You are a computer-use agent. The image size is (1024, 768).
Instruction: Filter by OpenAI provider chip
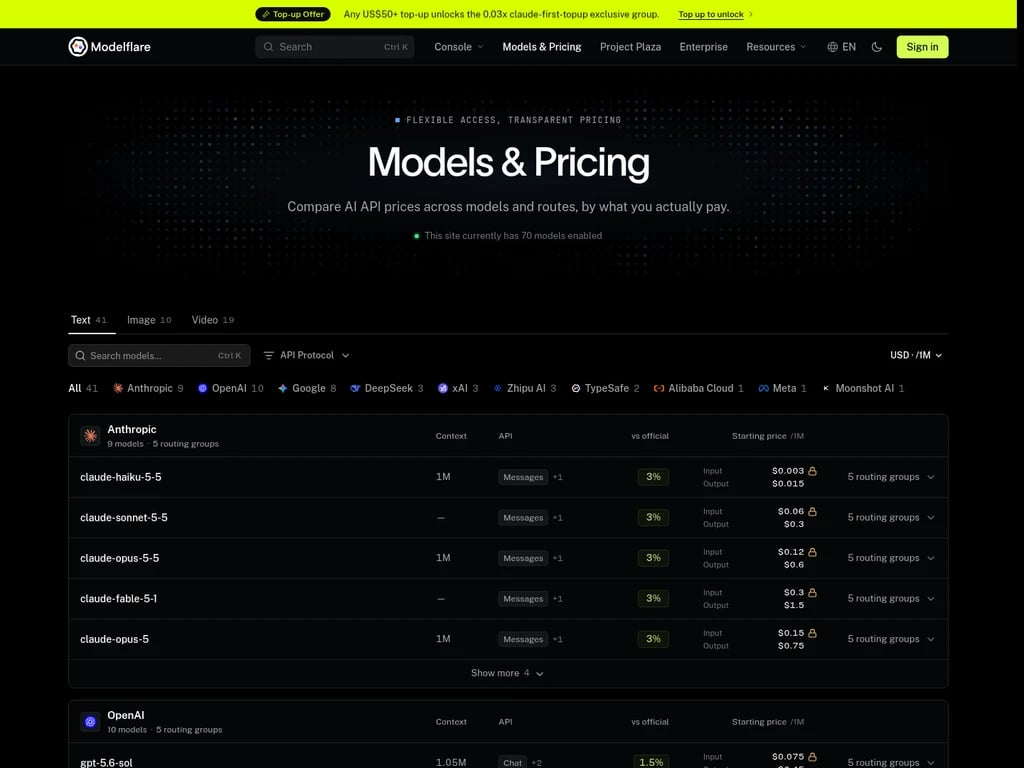[x=231, y=388]
